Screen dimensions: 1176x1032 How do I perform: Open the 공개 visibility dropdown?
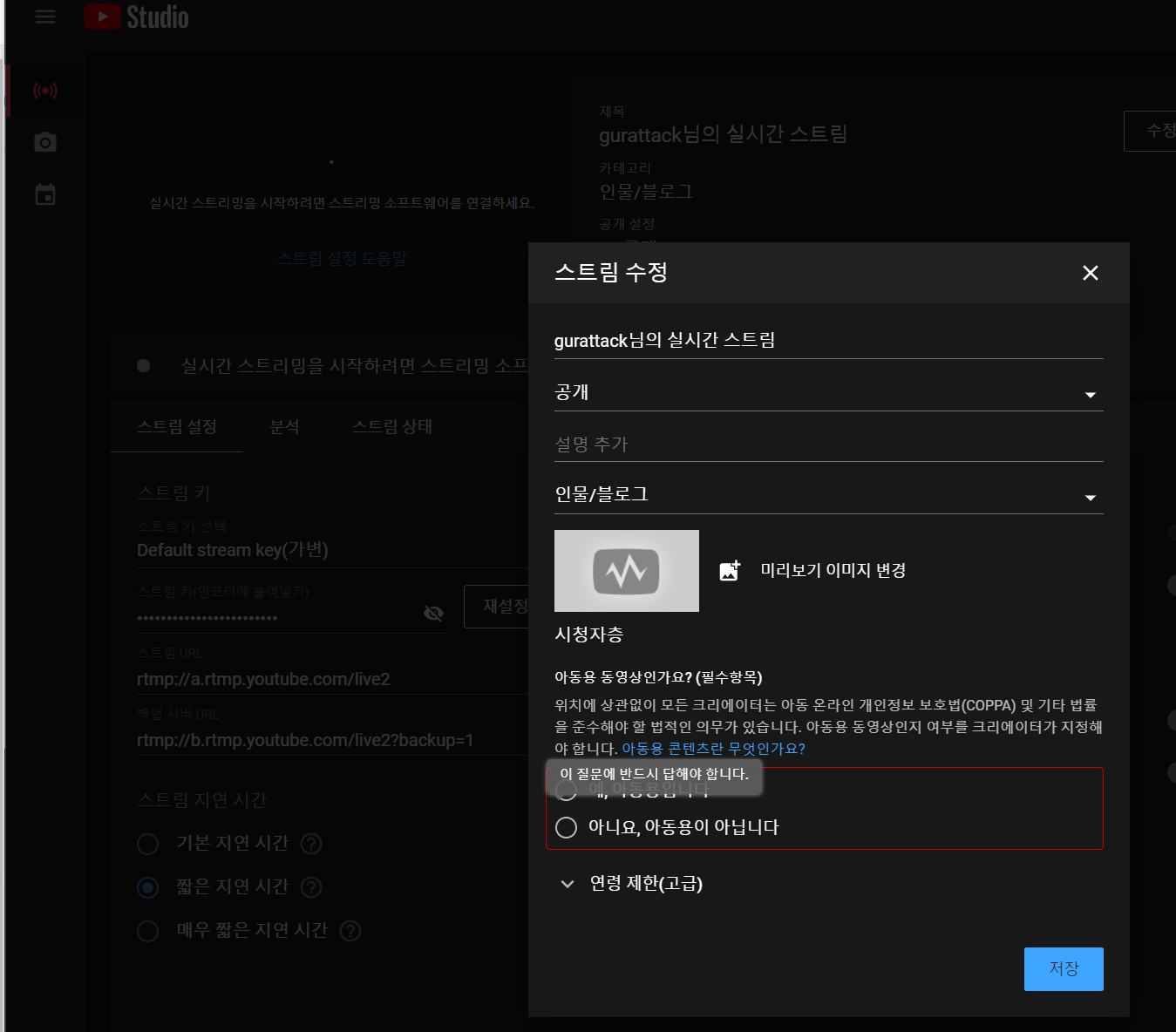pos(829,393)
